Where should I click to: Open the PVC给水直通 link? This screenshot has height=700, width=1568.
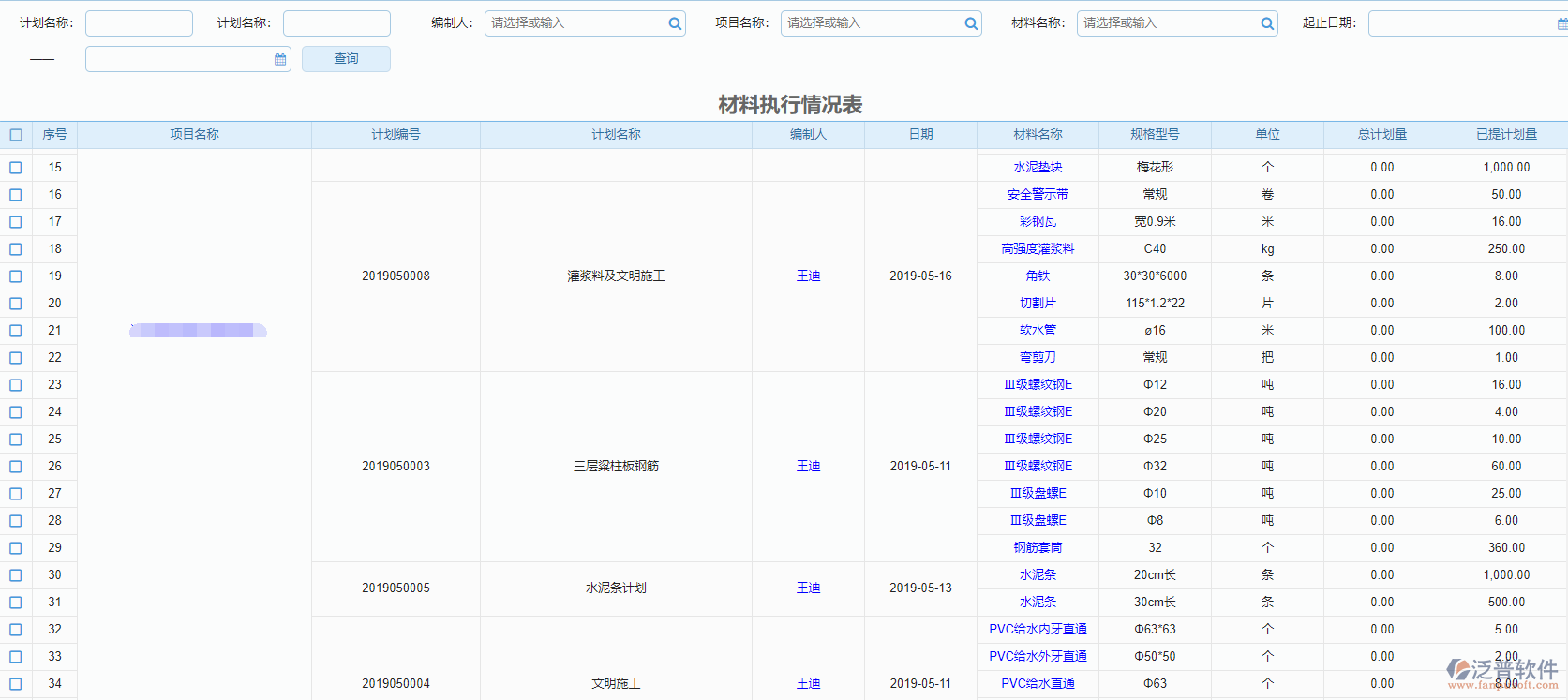pos(1038,684)
